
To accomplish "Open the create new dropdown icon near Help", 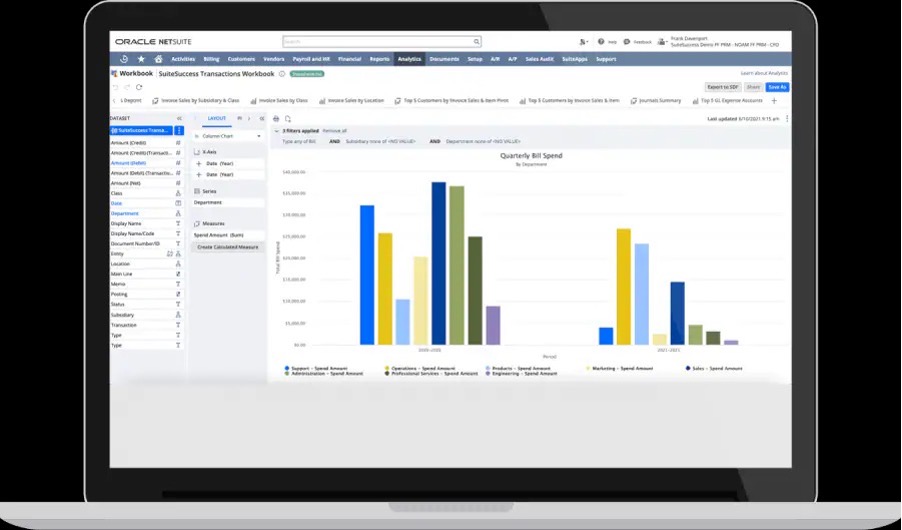I will pos(583,41).
